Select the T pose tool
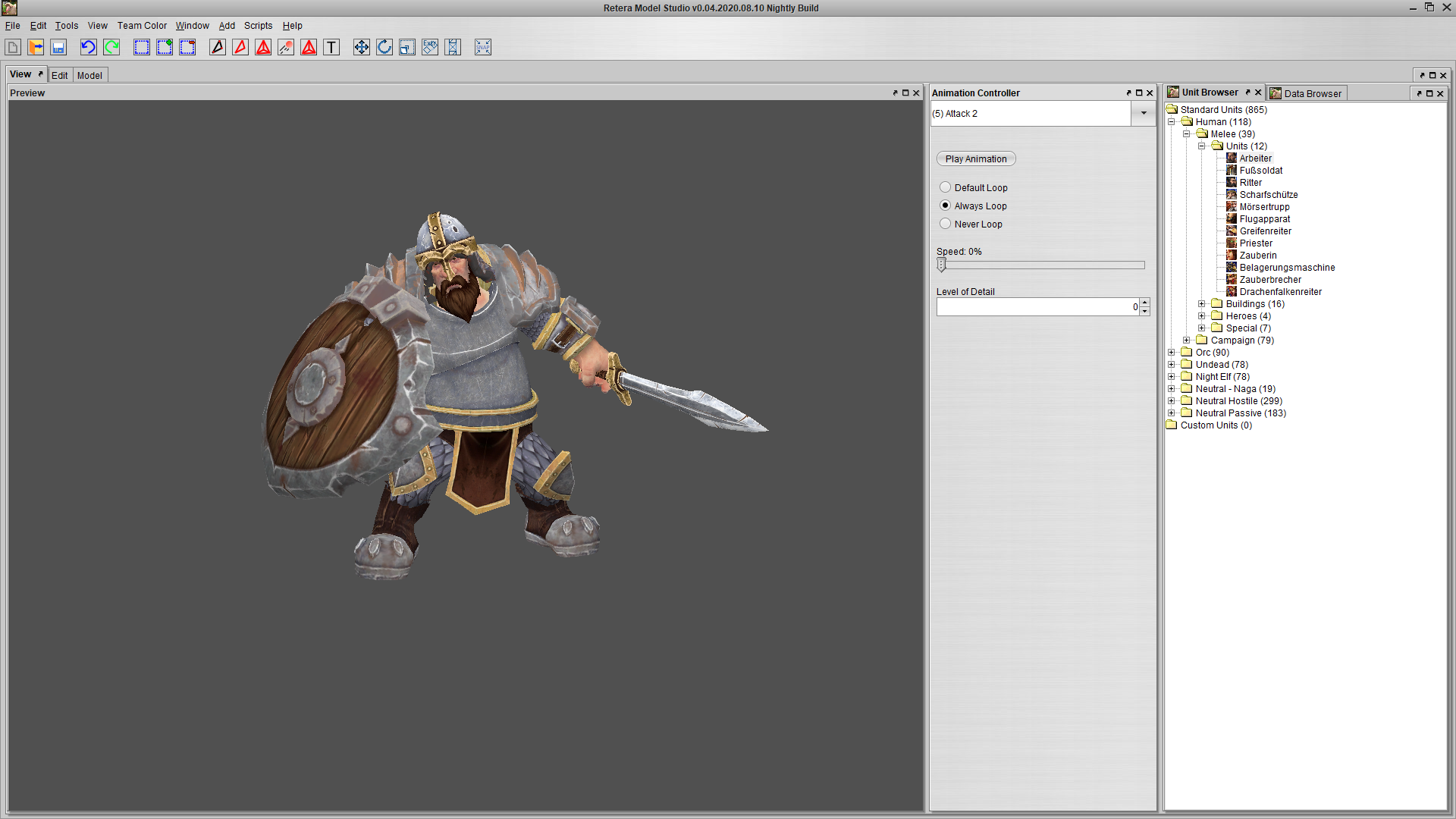This screenshot has height=819, width=1456. (x=331, y=47)
